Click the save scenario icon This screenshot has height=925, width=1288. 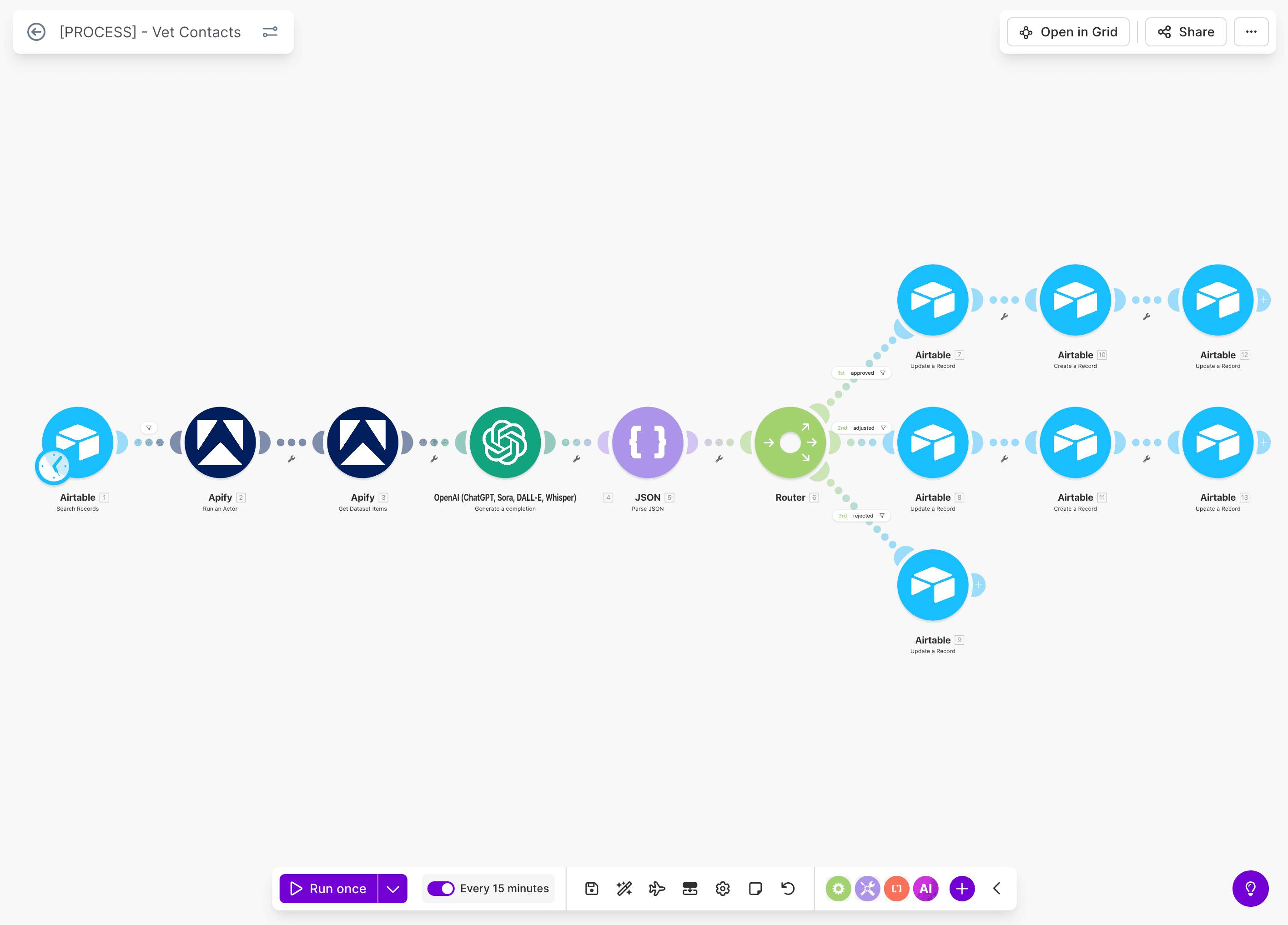pyautogui.click(x=591, y=888)
